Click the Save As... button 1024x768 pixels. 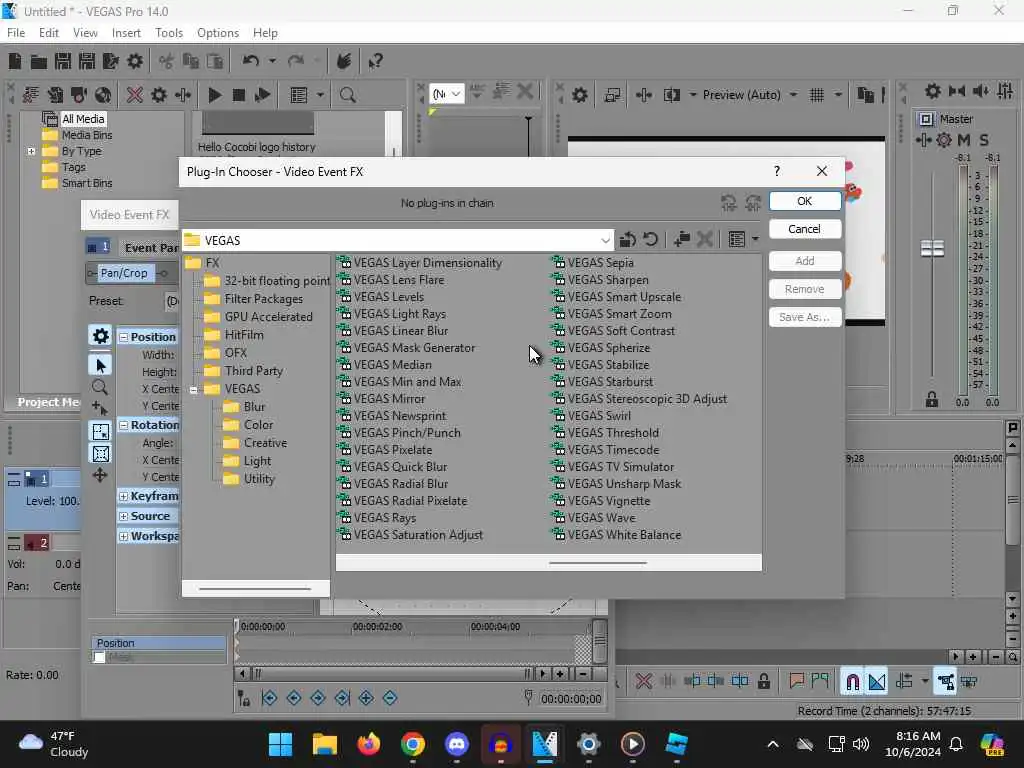coord(805,317)
